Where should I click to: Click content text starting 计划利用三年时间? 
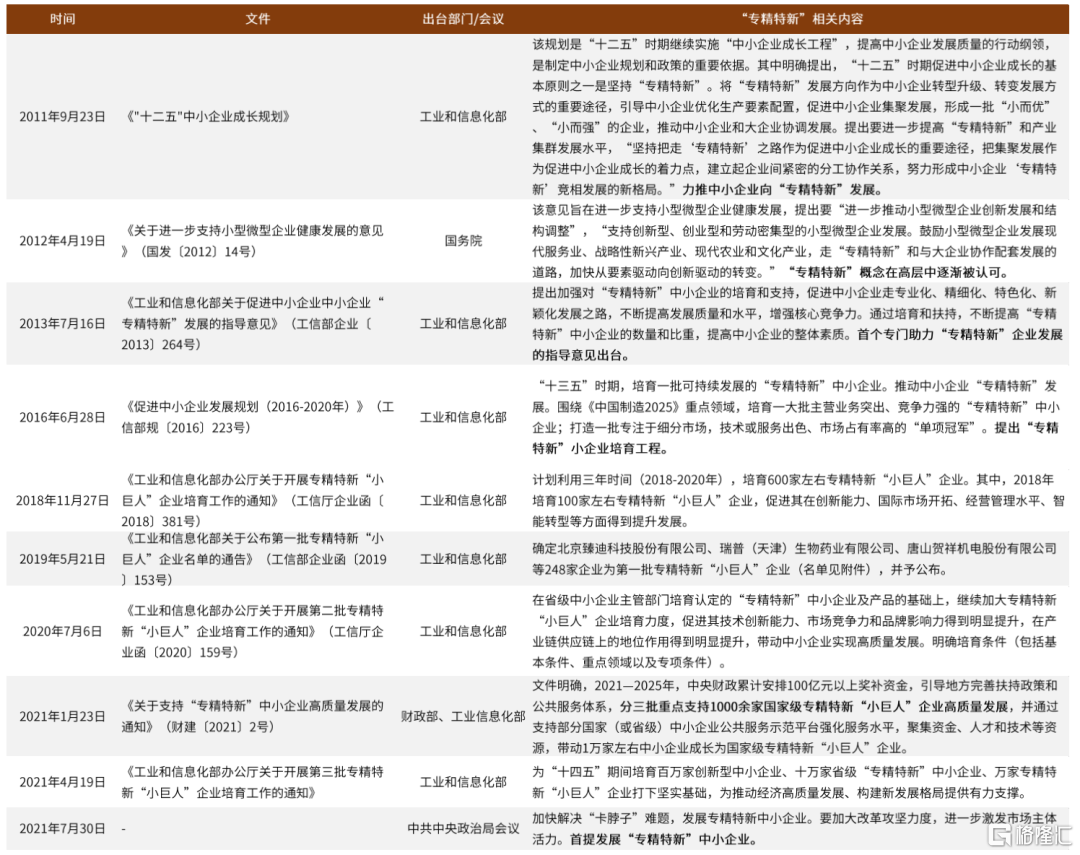coord(798,501)
